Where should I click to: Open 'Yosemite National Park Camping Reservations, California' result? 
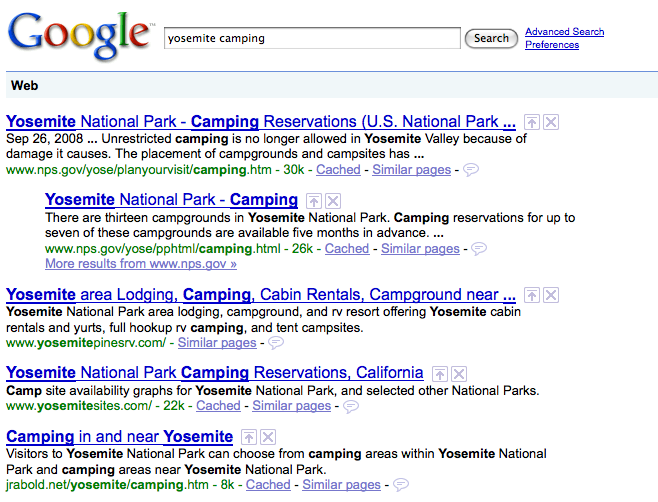214,373
